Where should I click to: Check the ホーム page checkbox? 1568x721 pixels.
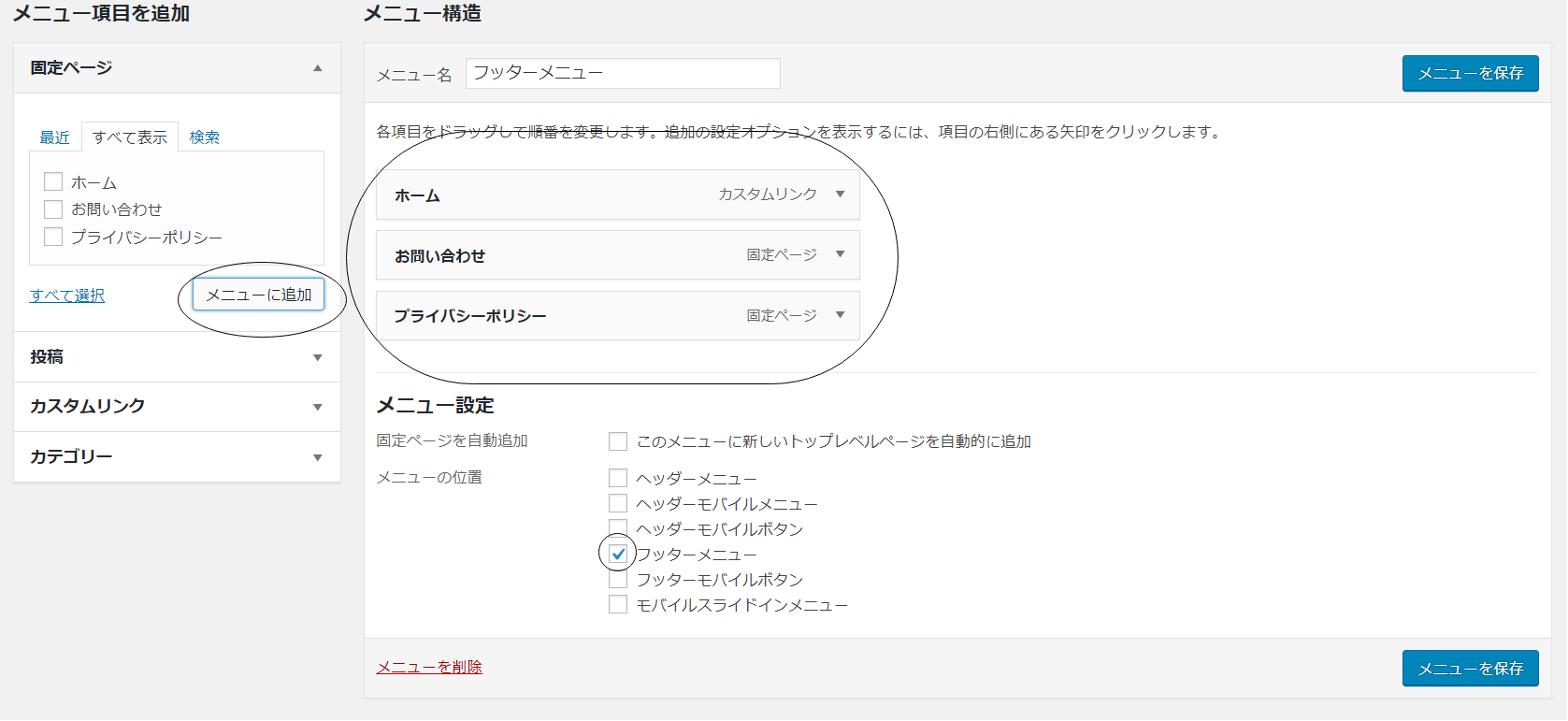click(53, 182)
